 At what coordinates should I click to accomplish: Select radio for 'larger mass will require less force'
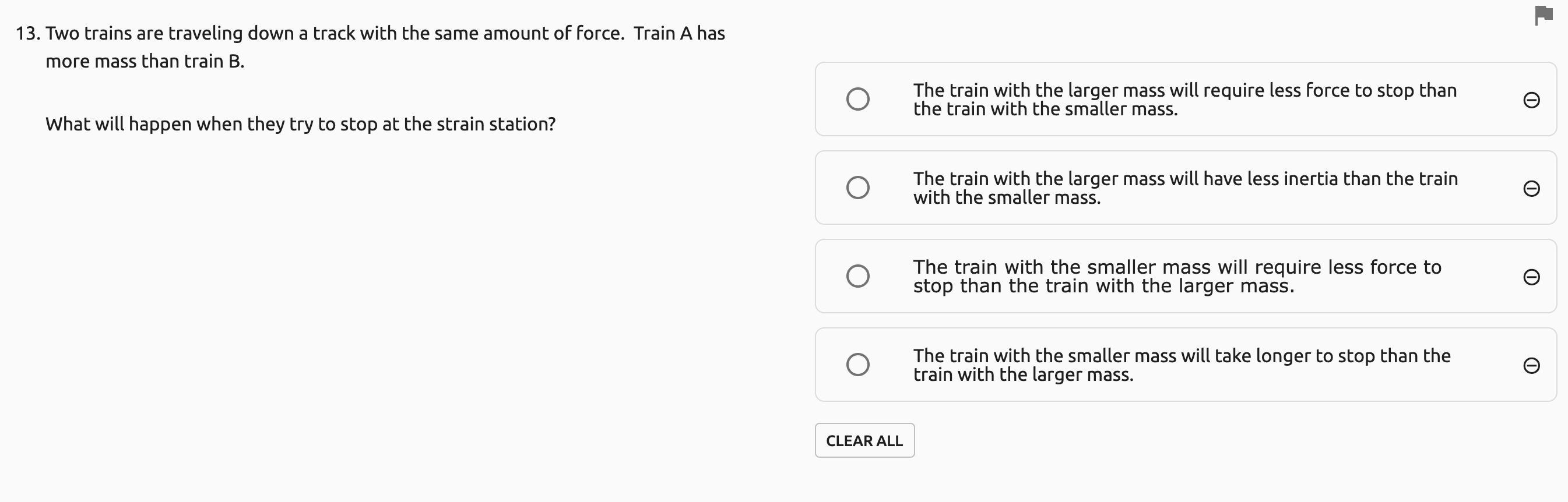point(857,99)
